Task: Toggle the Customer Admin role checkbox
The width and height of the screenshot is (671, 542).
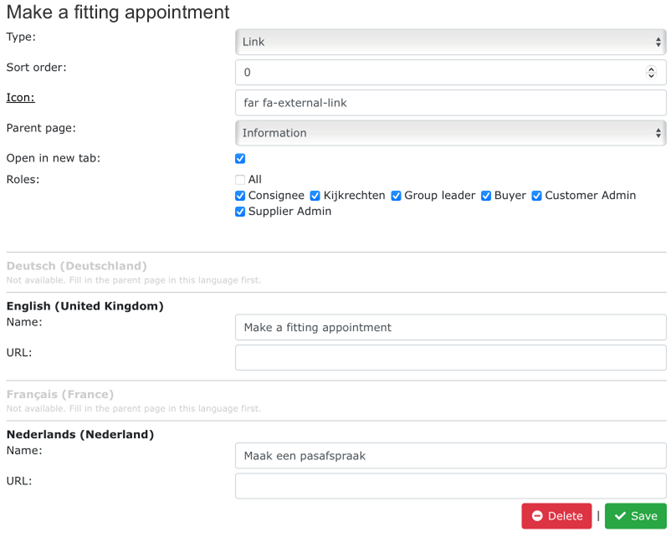Action: coord(537,196)
